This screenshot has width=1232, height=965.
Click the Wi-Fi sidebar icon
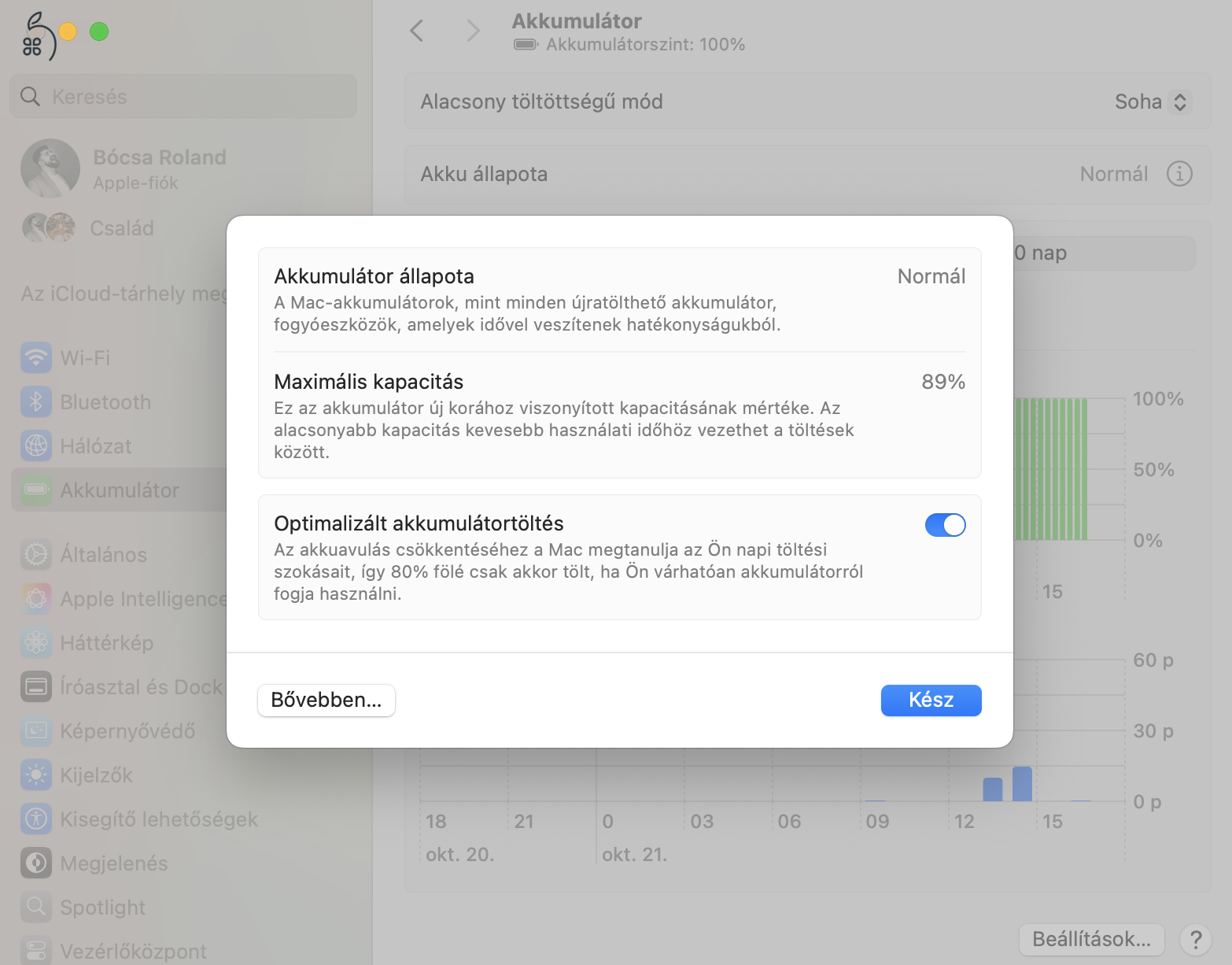pyautogui.click(x=36, y=357)
